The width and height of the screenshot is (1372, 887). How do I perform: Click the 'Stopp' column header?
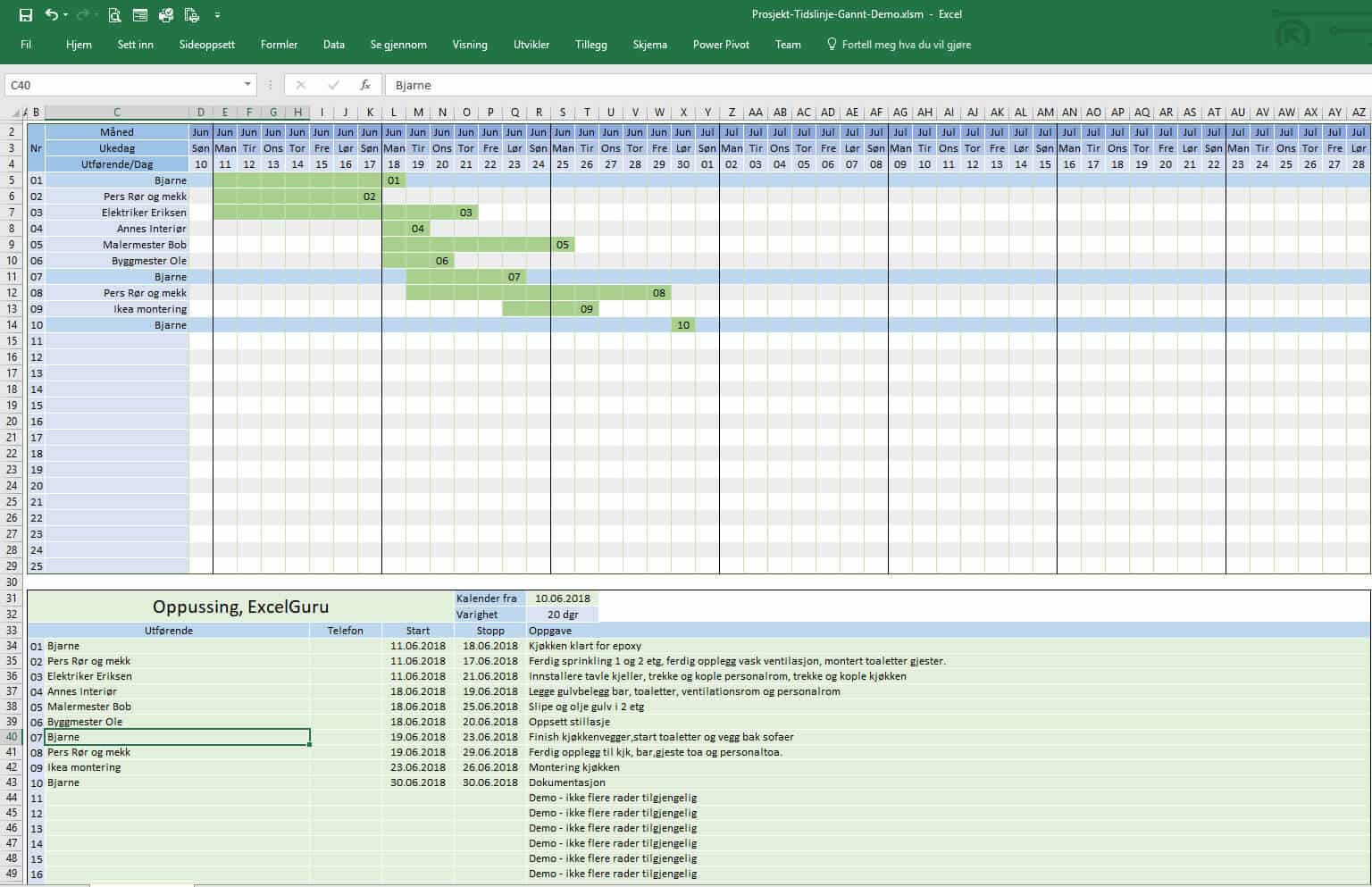click(490, 631)
